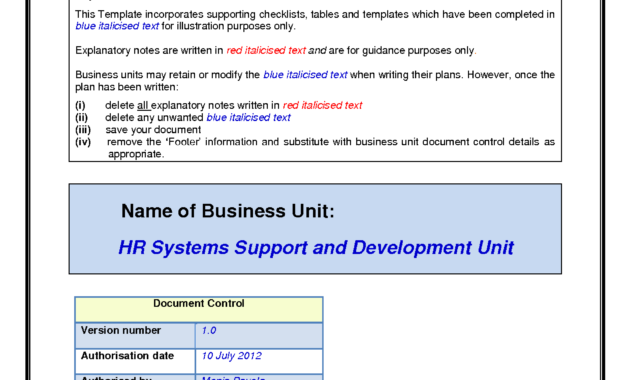This screenshot has height=380, width=630.
Task: Select the 'Version number' label cell
Action: pyautogui.click(x=135, y=335)
